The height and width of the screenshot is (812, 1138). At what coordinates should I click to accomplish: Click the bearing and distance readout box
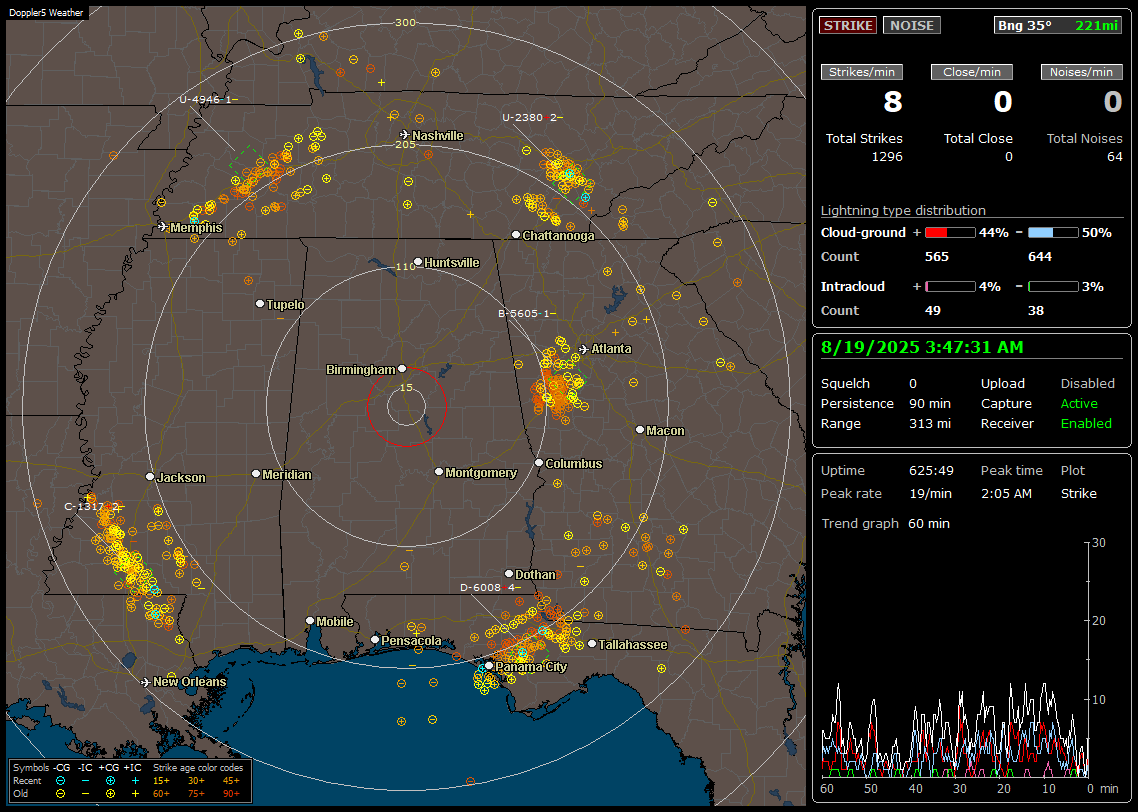click(1058, 25)
